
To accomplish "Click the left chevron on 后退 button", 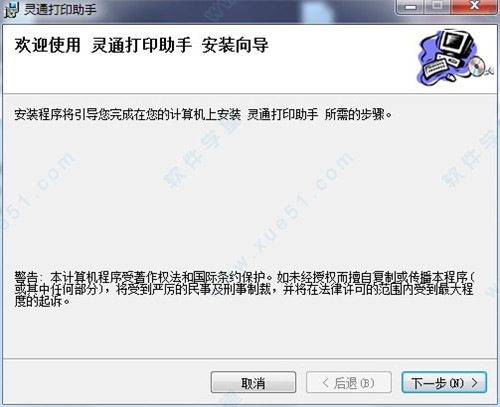I will [x=326, y=383].
